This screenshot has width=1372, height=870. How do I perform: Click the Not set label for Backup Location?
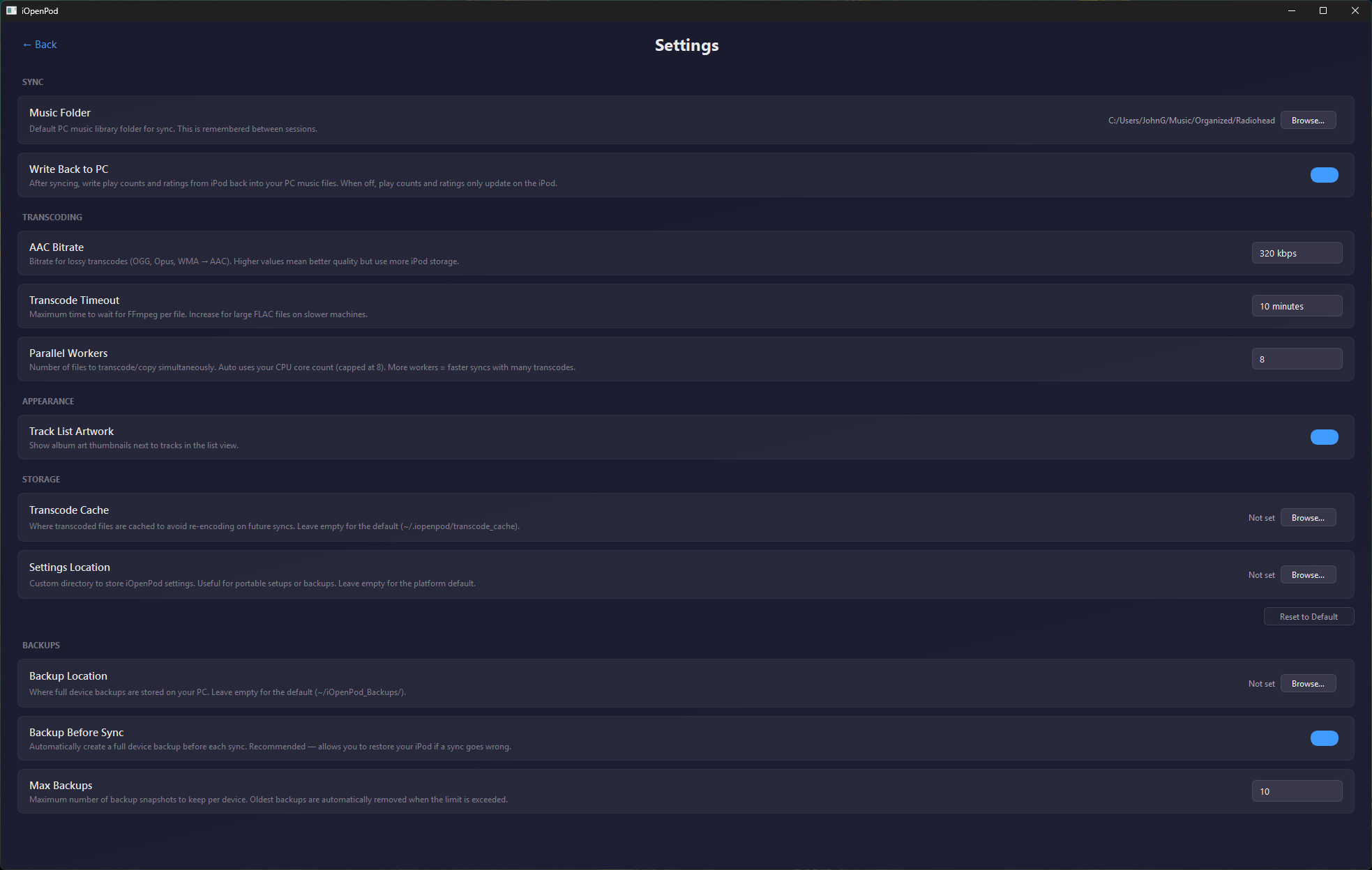click(1261, 683)
